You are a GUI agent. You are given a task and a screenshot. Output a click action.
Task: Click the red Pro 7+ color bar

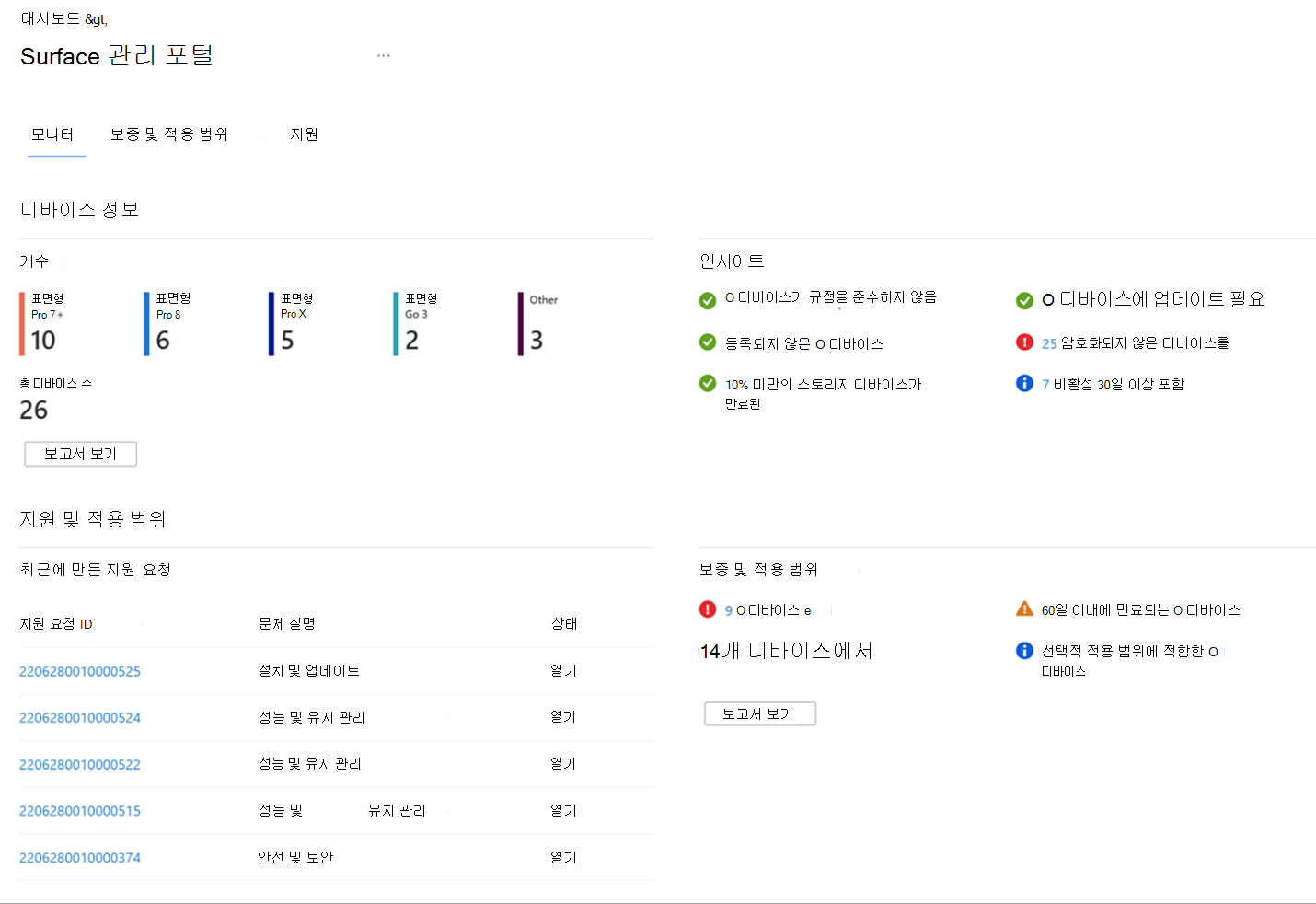coord(22,323)
